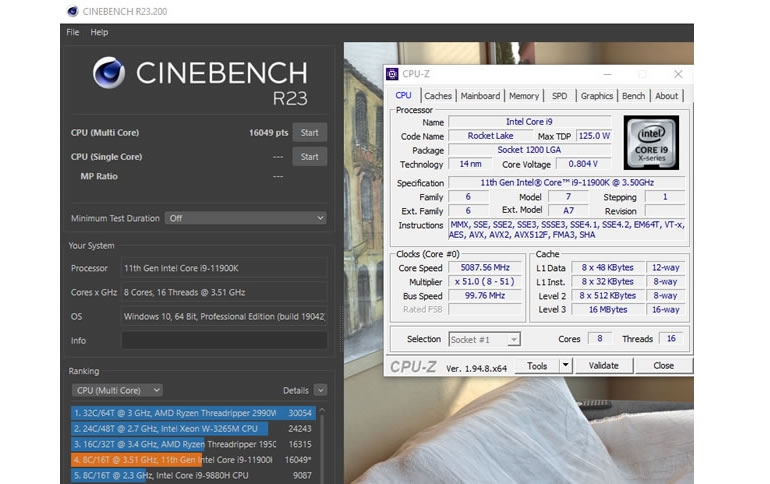Image resolution: width=770 pixels, height=484 pixels.
Task: Click the OS field Windows 10 value
Action: [x=224, y=316]
